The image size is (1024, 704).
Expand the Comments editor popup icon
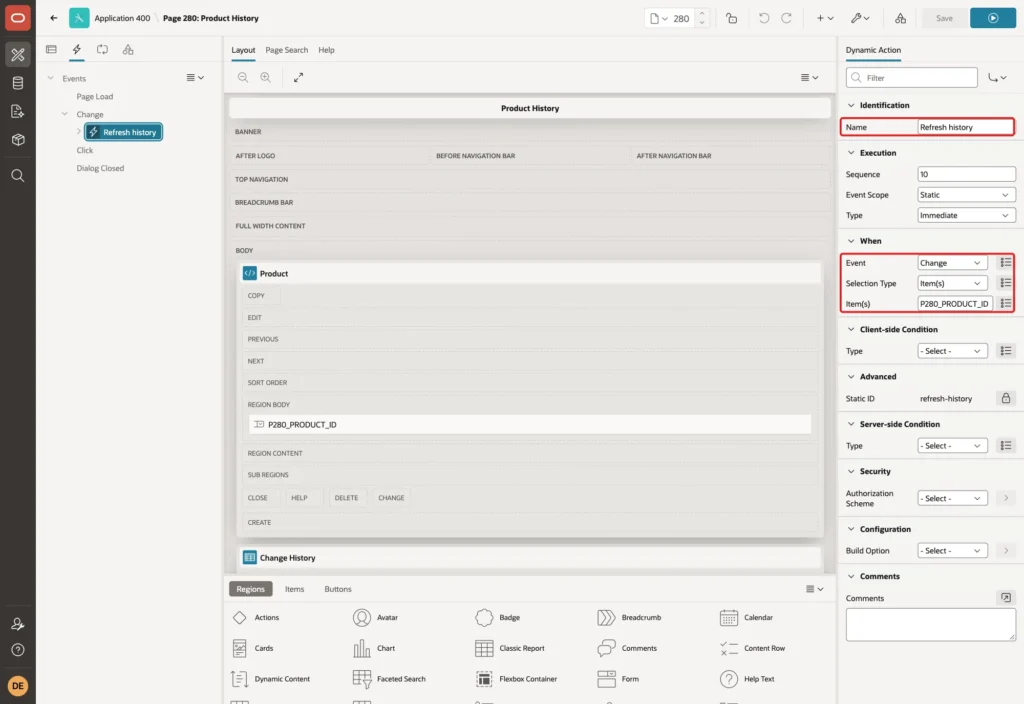[x=1005, y=598]
